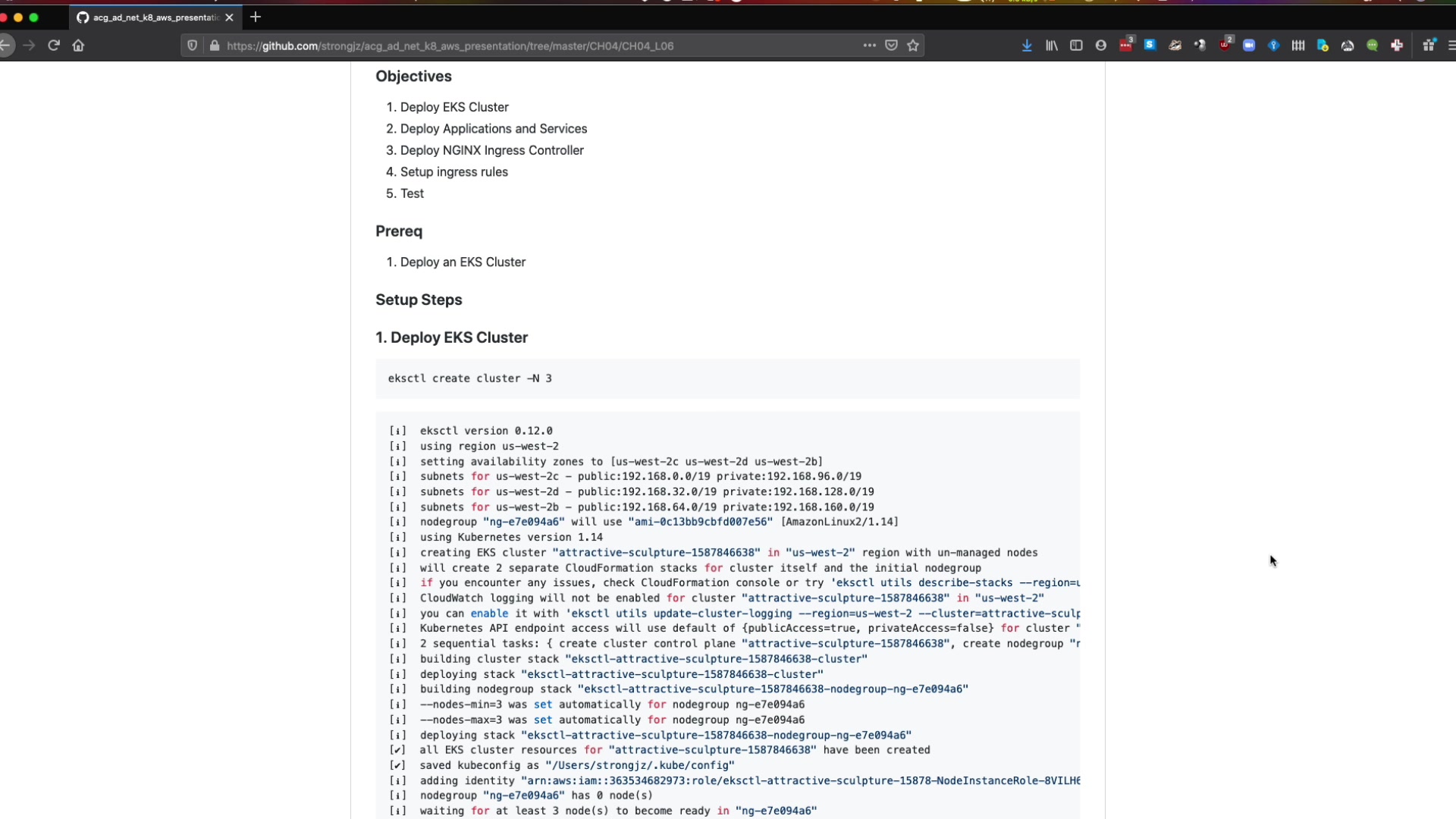Click the What's New gift icon
This screenshot has width=1456, height=819.
[x=1429, y=45]
